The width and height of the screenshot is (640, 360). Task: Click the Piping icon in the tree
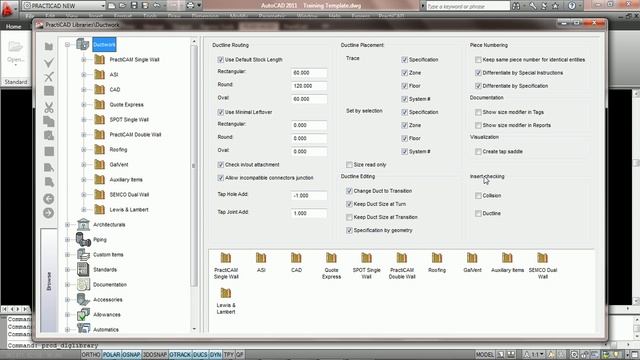[83, 240]
